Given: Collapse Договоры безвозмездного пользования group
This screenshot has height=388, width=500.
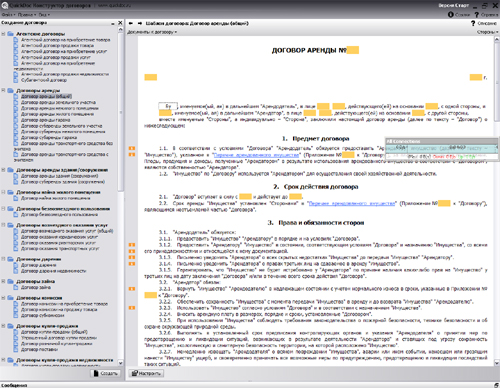Looking at the screenshot, I should pos(3,208).
